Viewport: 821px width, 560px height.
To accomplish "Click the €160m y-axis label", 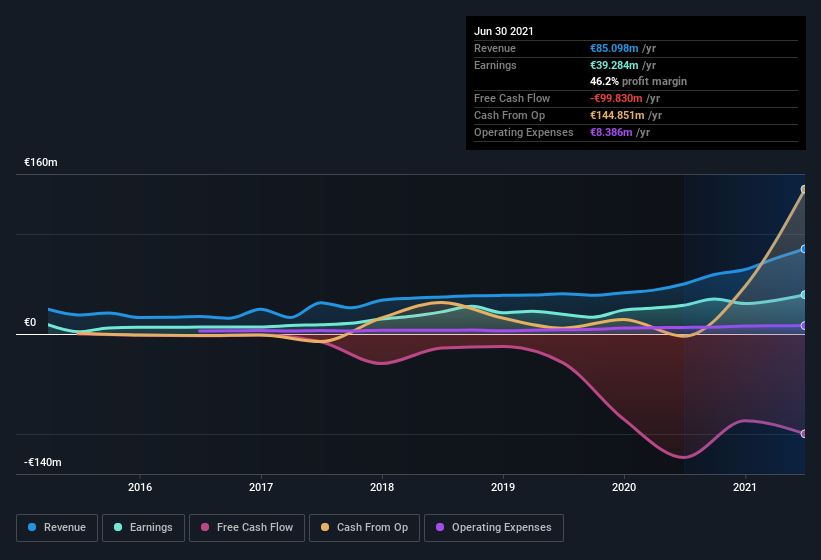I will point(41,162).
